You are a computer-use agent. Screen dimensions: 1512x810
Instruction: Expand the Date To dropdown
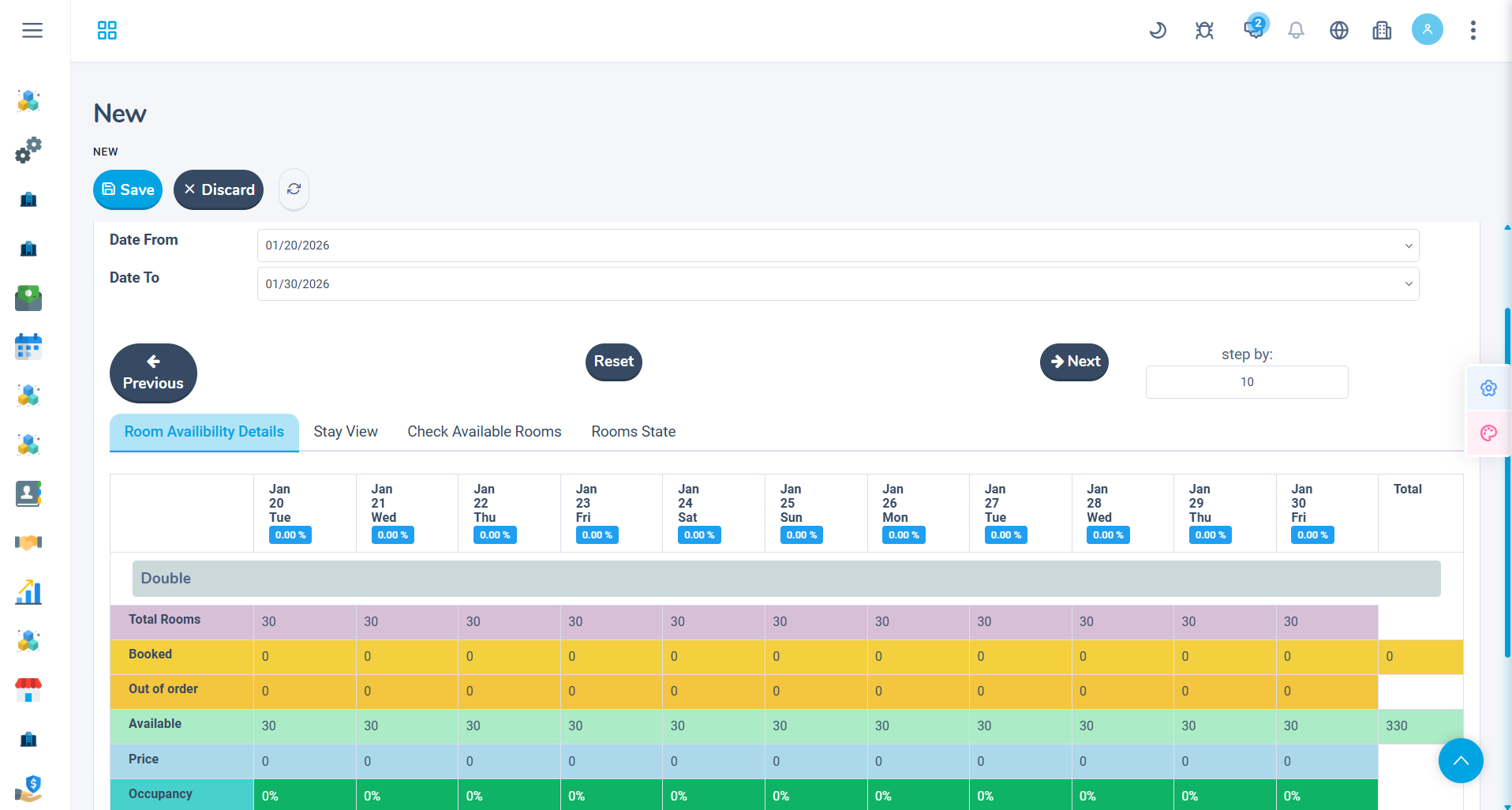(x=1408, y=283)
